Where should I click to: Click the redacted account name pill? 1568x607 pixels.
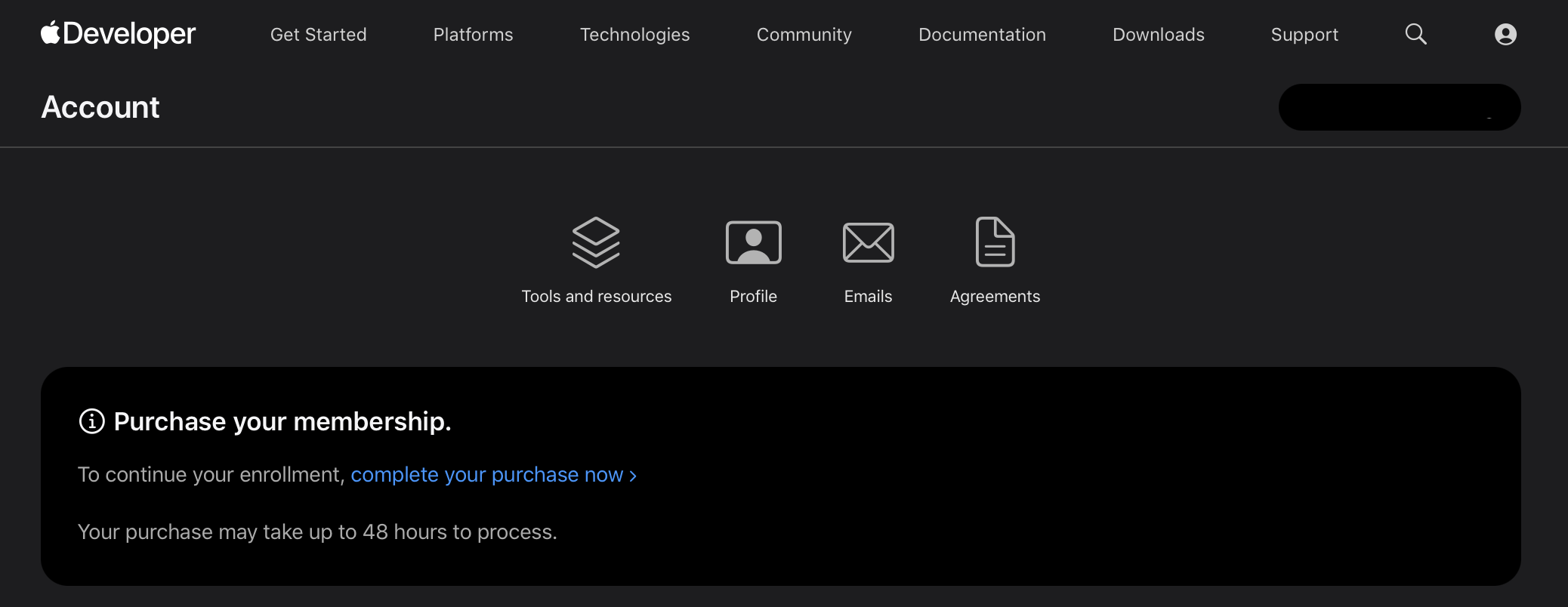tap(1399, 107)
